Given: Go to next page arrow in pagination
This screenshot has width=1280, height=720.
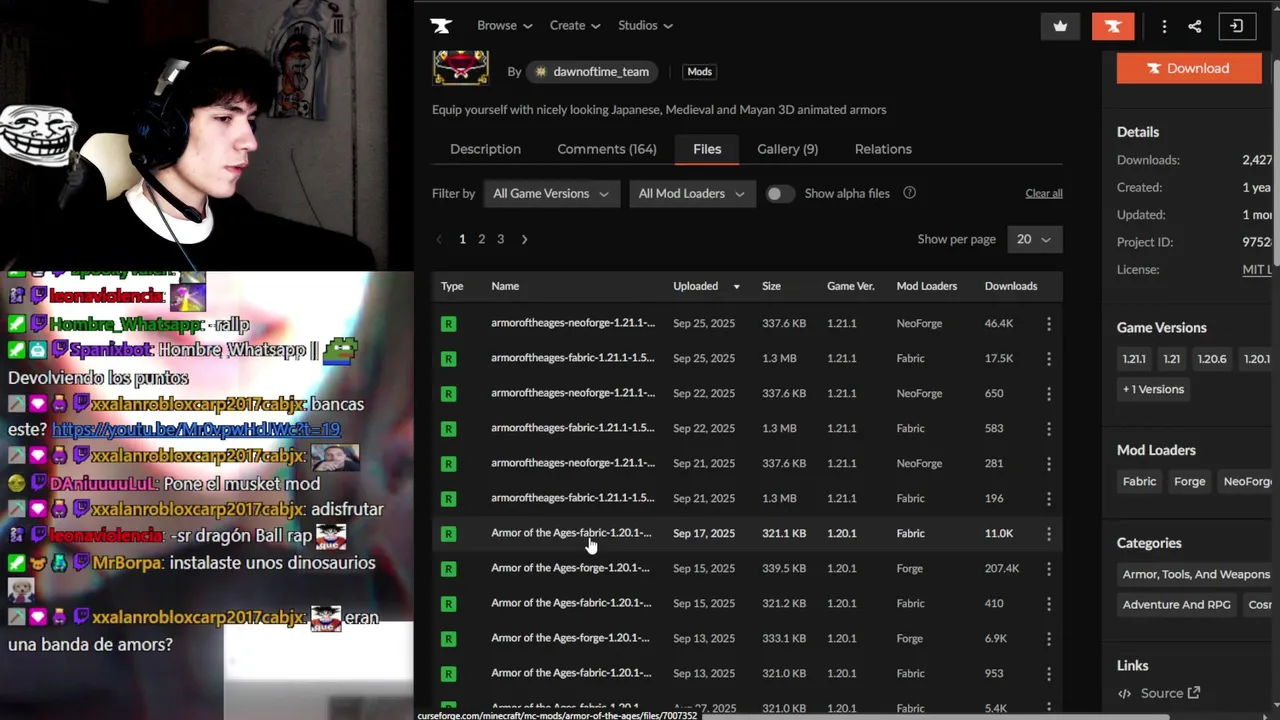Looking at the screenshot, I should point(524,240).
